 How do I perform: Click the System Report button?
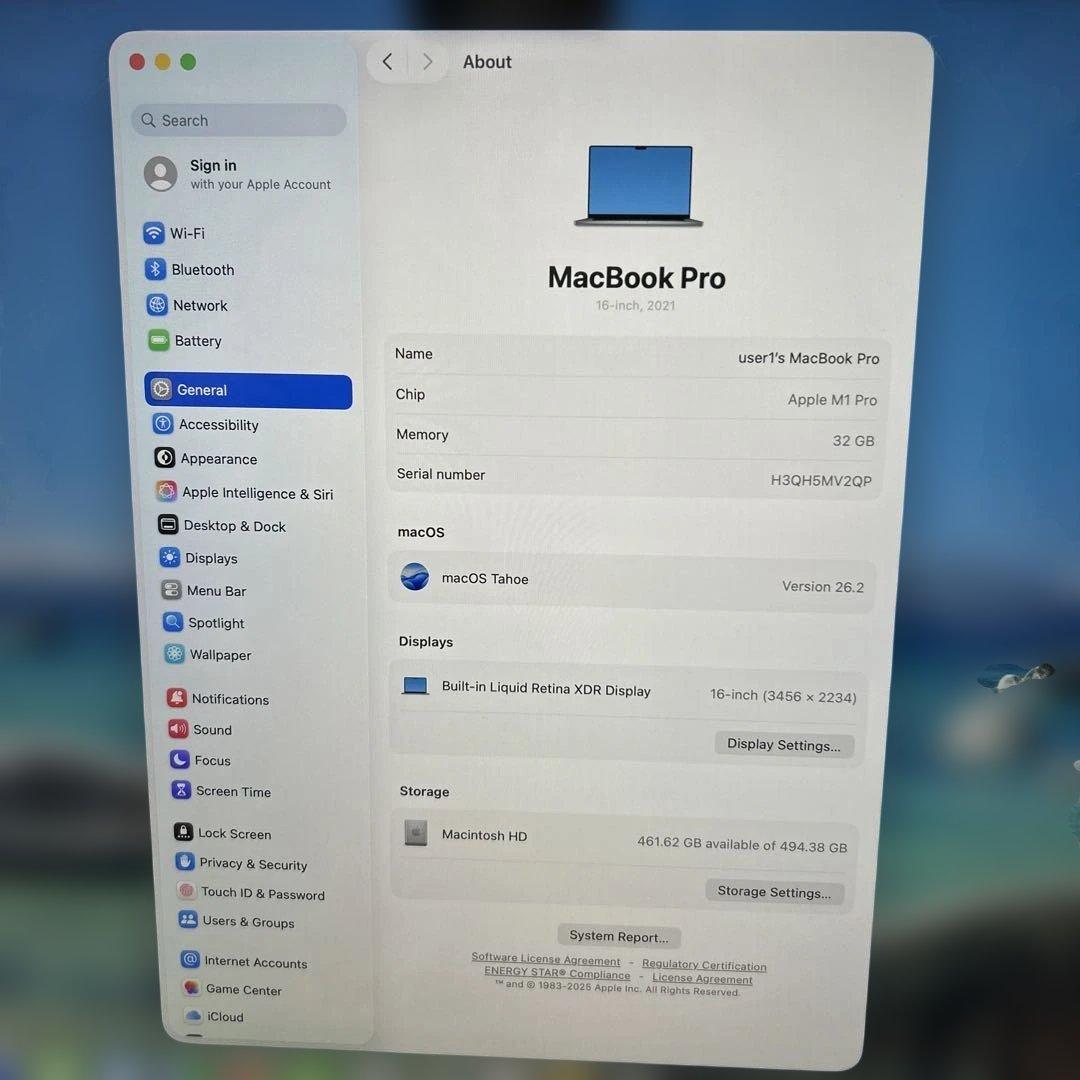pyautogui.click(x=618, y=936)
